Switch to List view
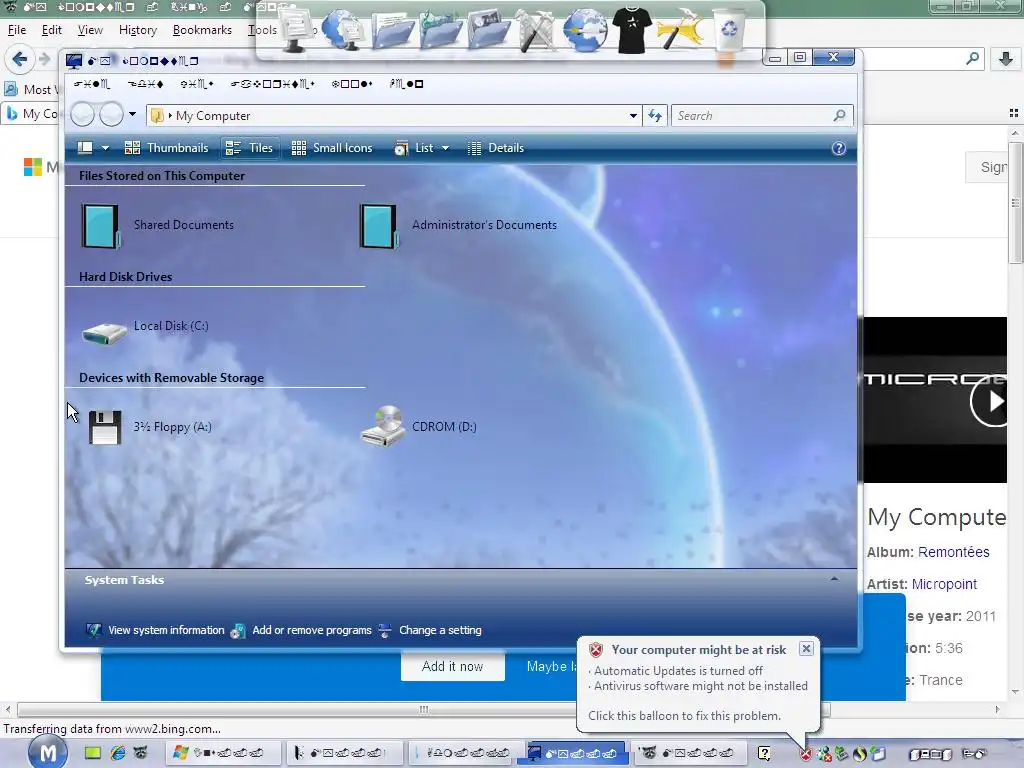The image size is (1024, 768). pyautogui.click(x=414, y=148)
